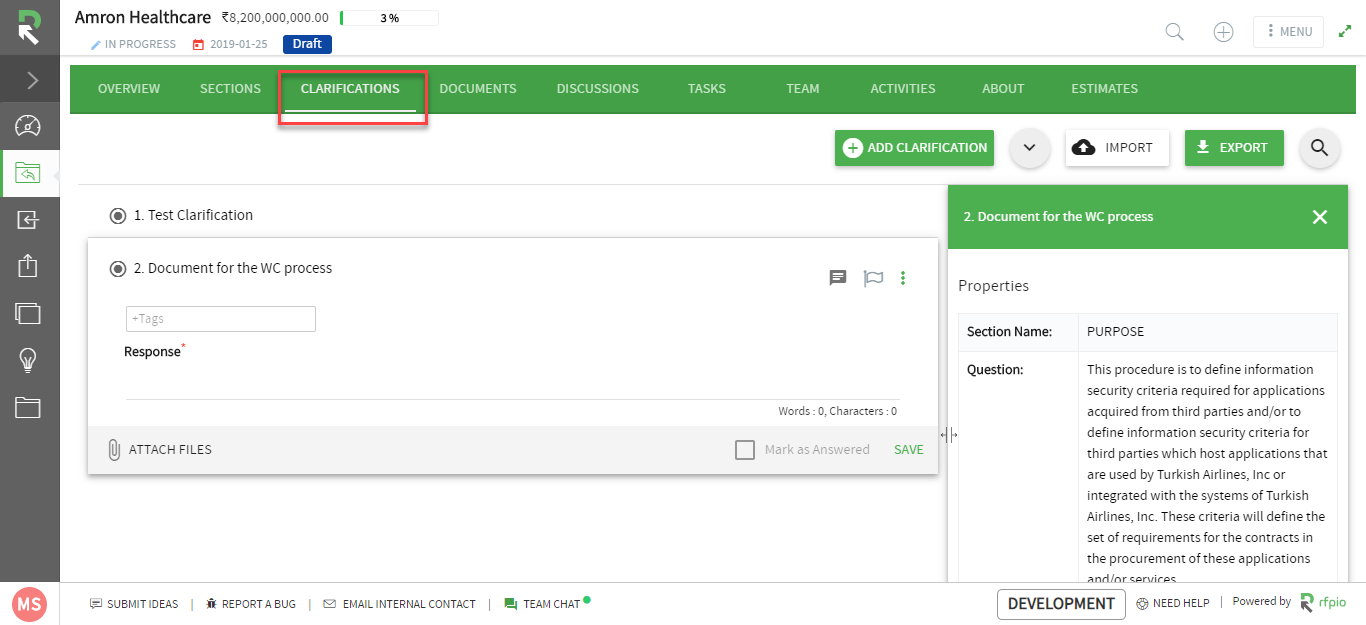Select radio for Document for the WC process
1366x625 pixels.
[118, 269]
